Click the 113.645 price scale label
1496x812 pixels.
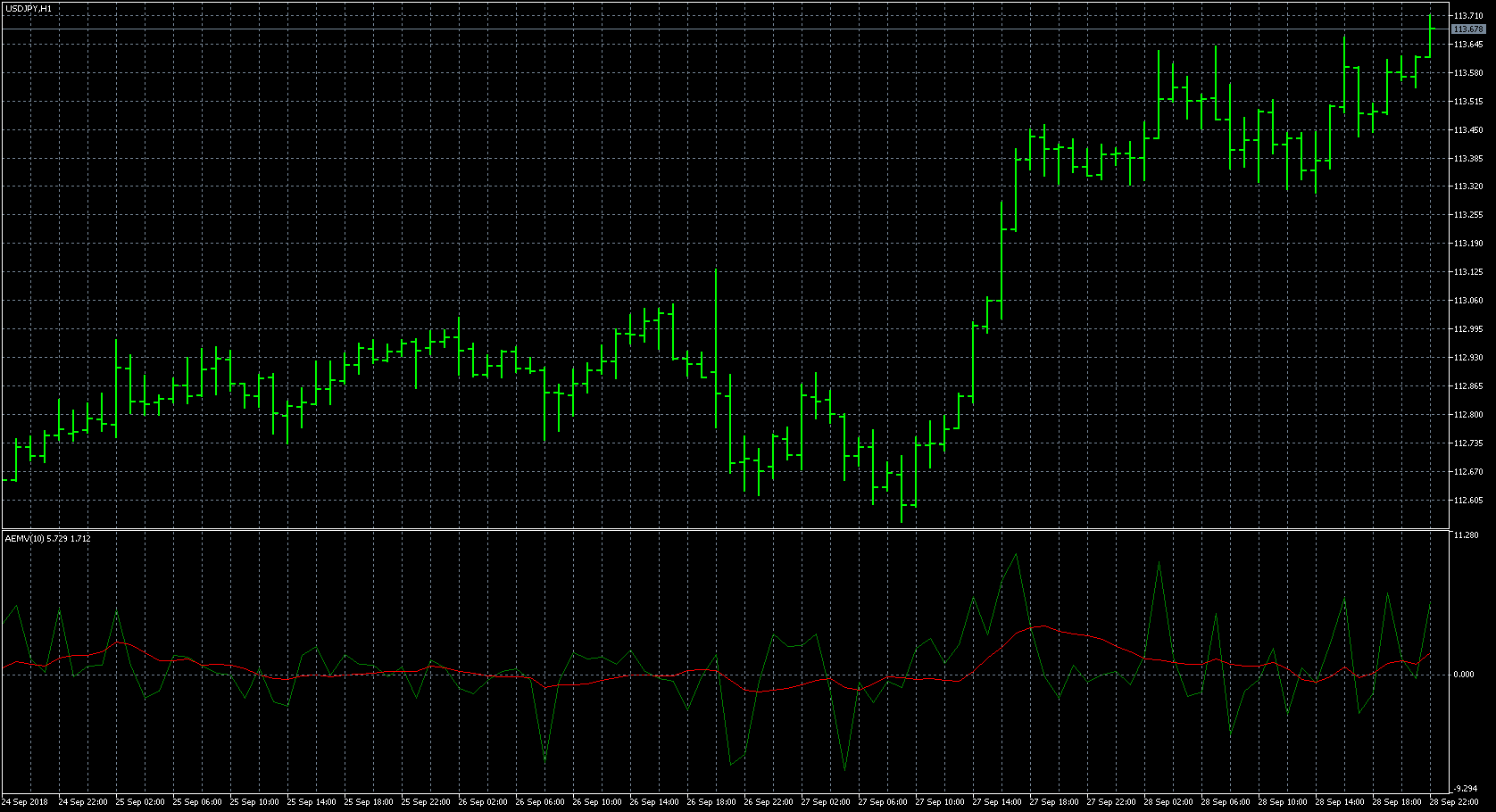[1468, 44]
